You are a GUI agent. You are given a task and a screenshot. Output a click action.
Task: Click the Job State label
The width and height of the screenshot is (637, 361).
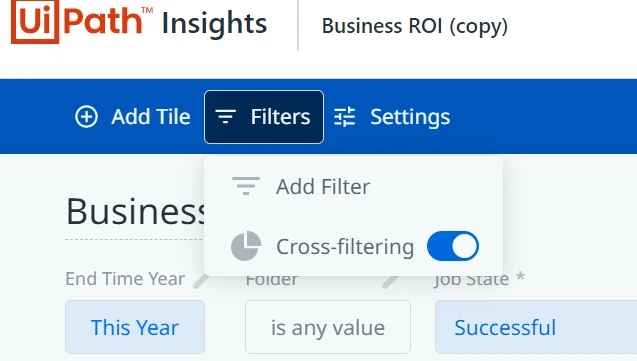click(x=471, y=280)
